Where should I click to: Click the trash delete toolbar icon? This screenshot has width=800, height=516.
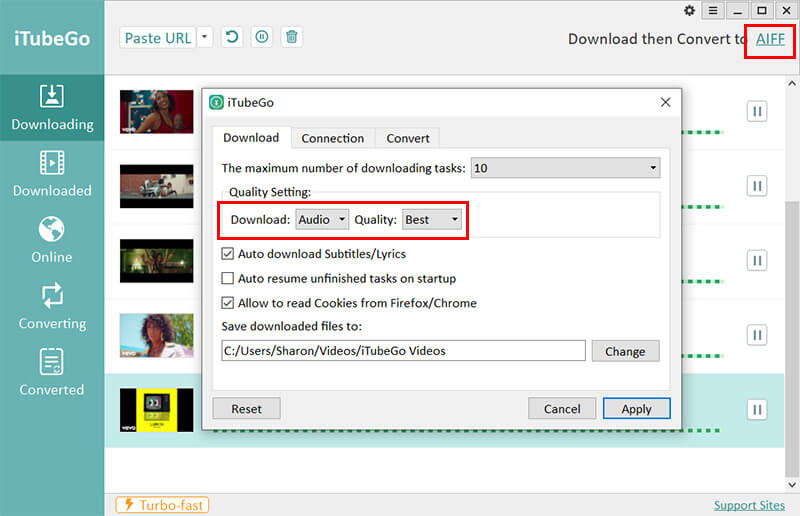point(291,37)
